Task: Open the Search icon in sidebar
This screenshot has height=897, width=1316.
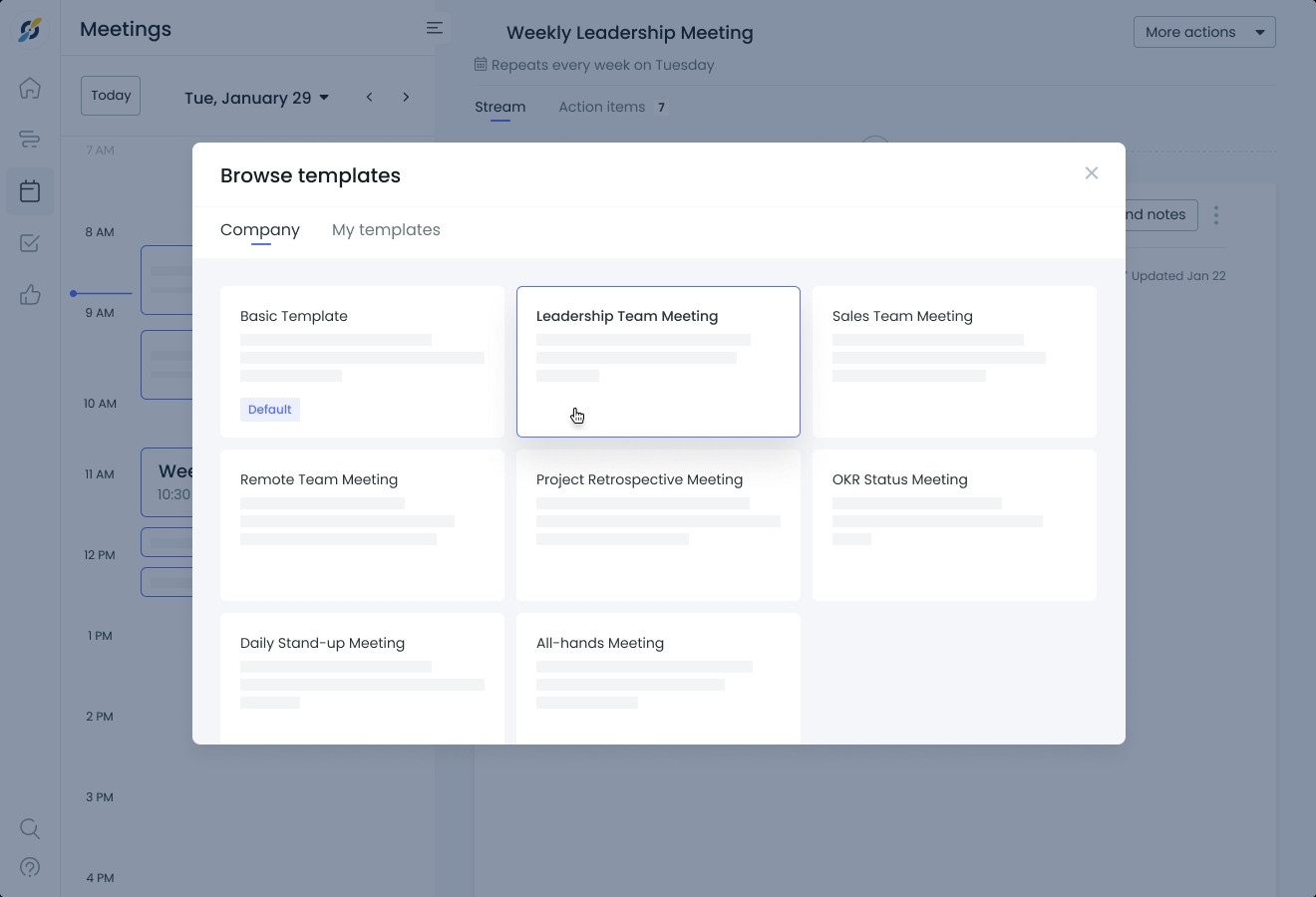Action: point(30,828)
